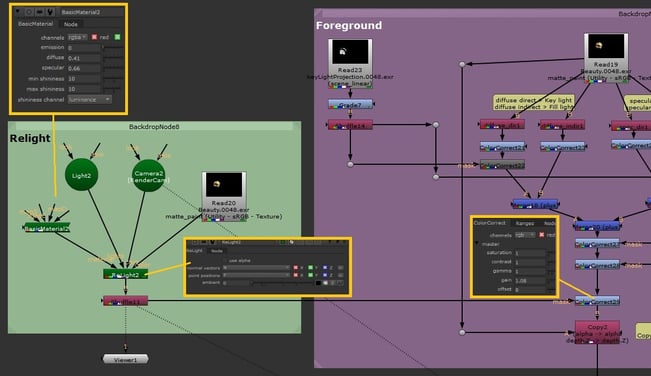
Task: Click the ambient slider in ReLight2 panel
Action: [x=282, y=283]
